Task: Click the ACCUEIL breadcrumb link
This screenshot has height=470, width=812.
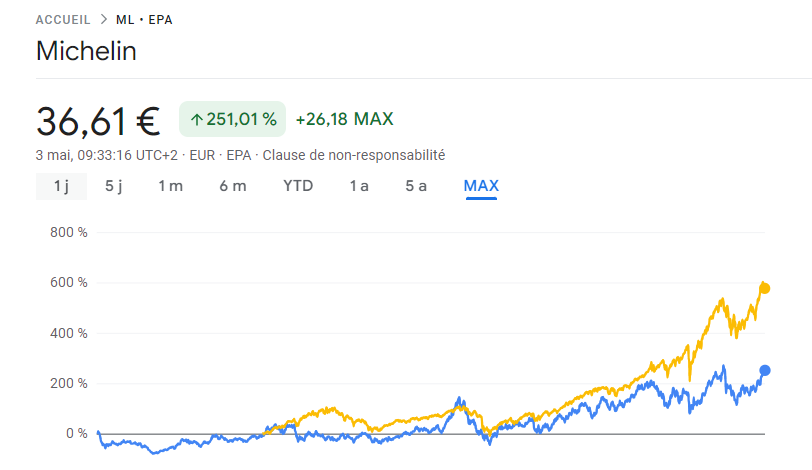Action: 63,20
